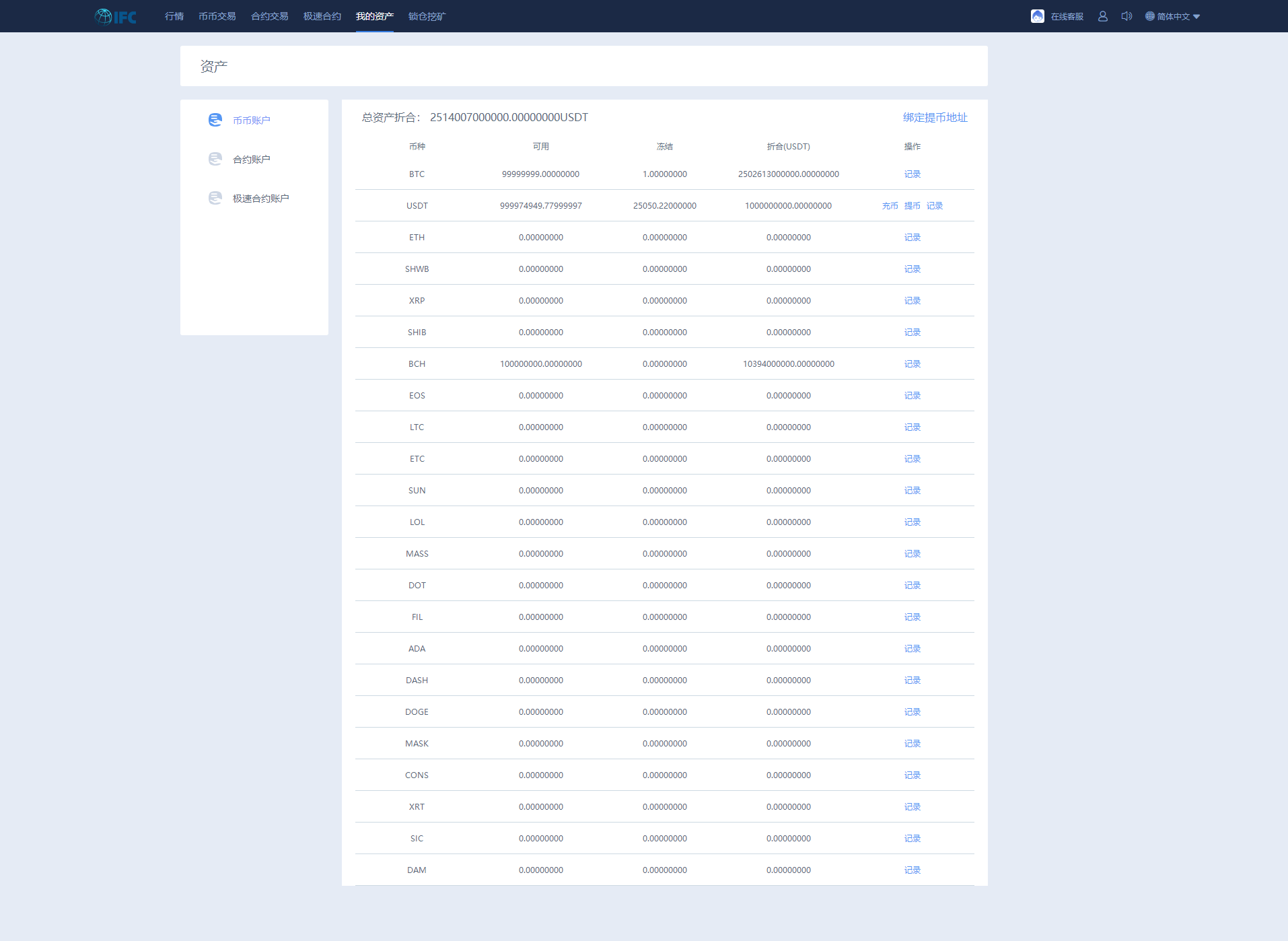Open 记录 for the EOS row
Screen dimensions: 1288x941
point(913,395)
